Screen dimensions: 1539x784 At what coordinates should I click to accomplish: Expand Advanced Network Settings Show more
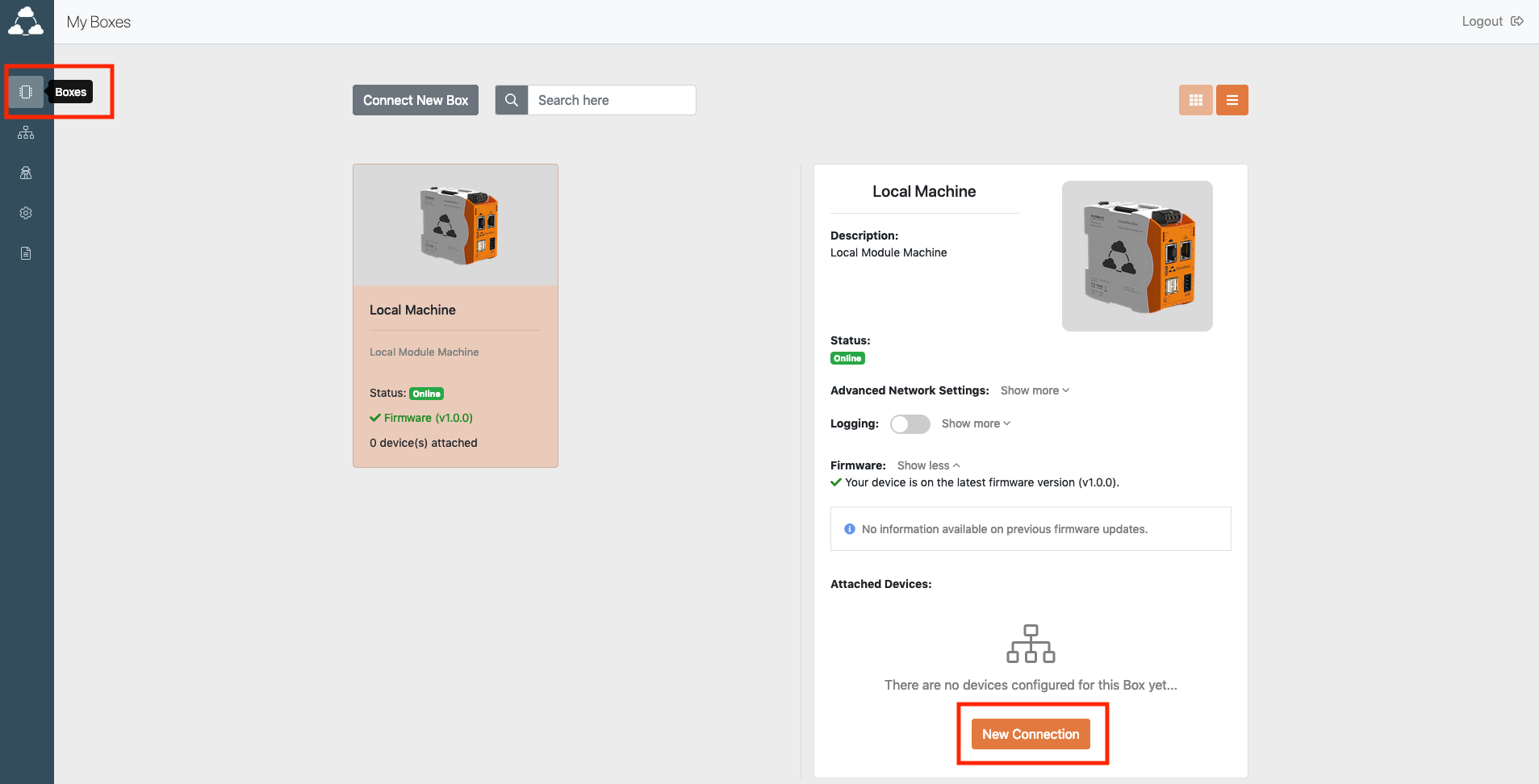(x=1035, y=390)
